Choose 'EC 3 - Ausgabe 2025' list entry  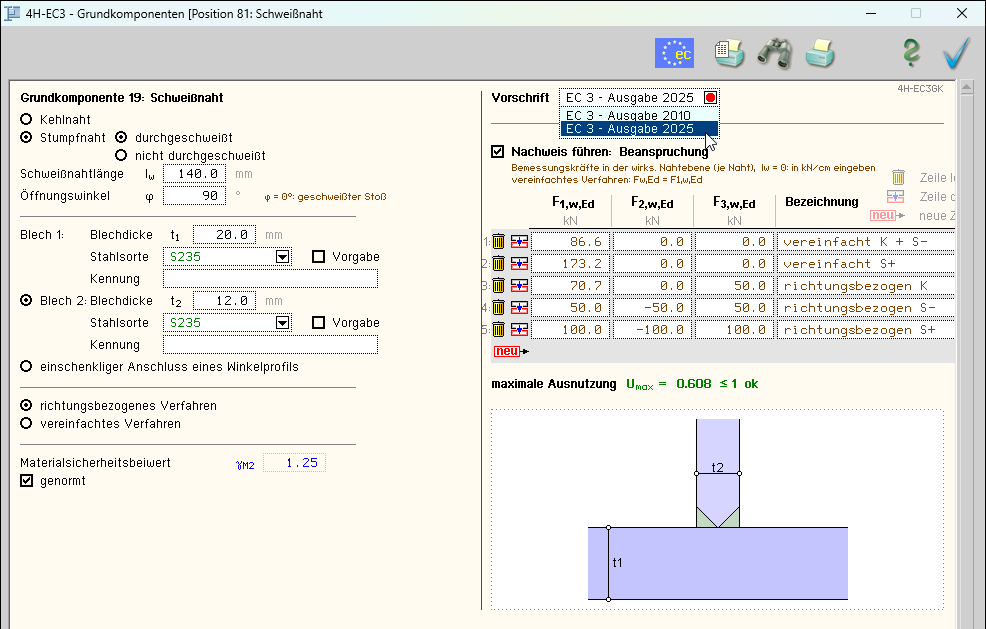[630, 129]
